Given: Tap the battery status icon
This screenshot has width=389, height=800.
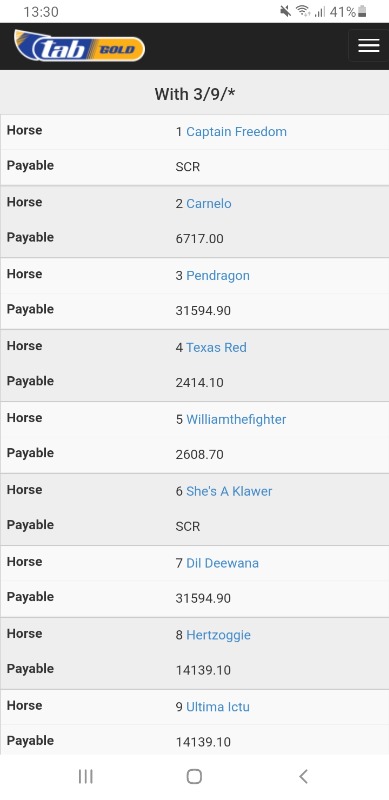Looking at the screenshot, I should point(362,11).
